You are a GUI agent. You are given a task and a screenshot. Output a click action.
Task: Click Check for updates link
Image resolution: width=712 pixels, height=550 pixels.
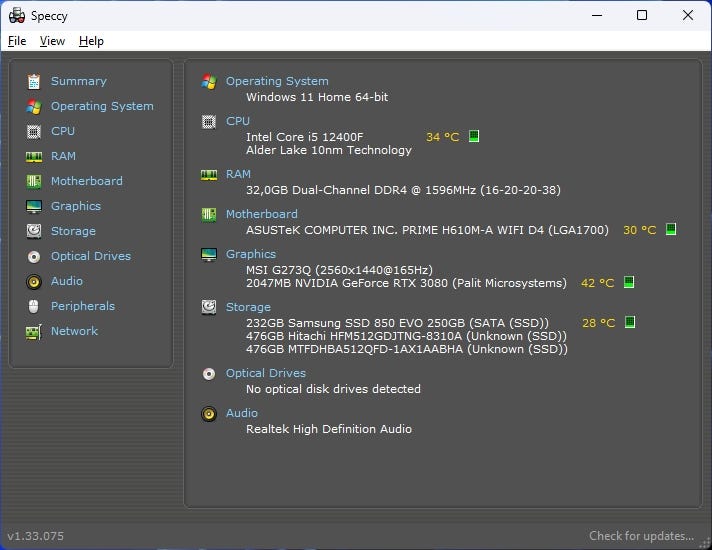pyautogui.click(x=641, y=536)
